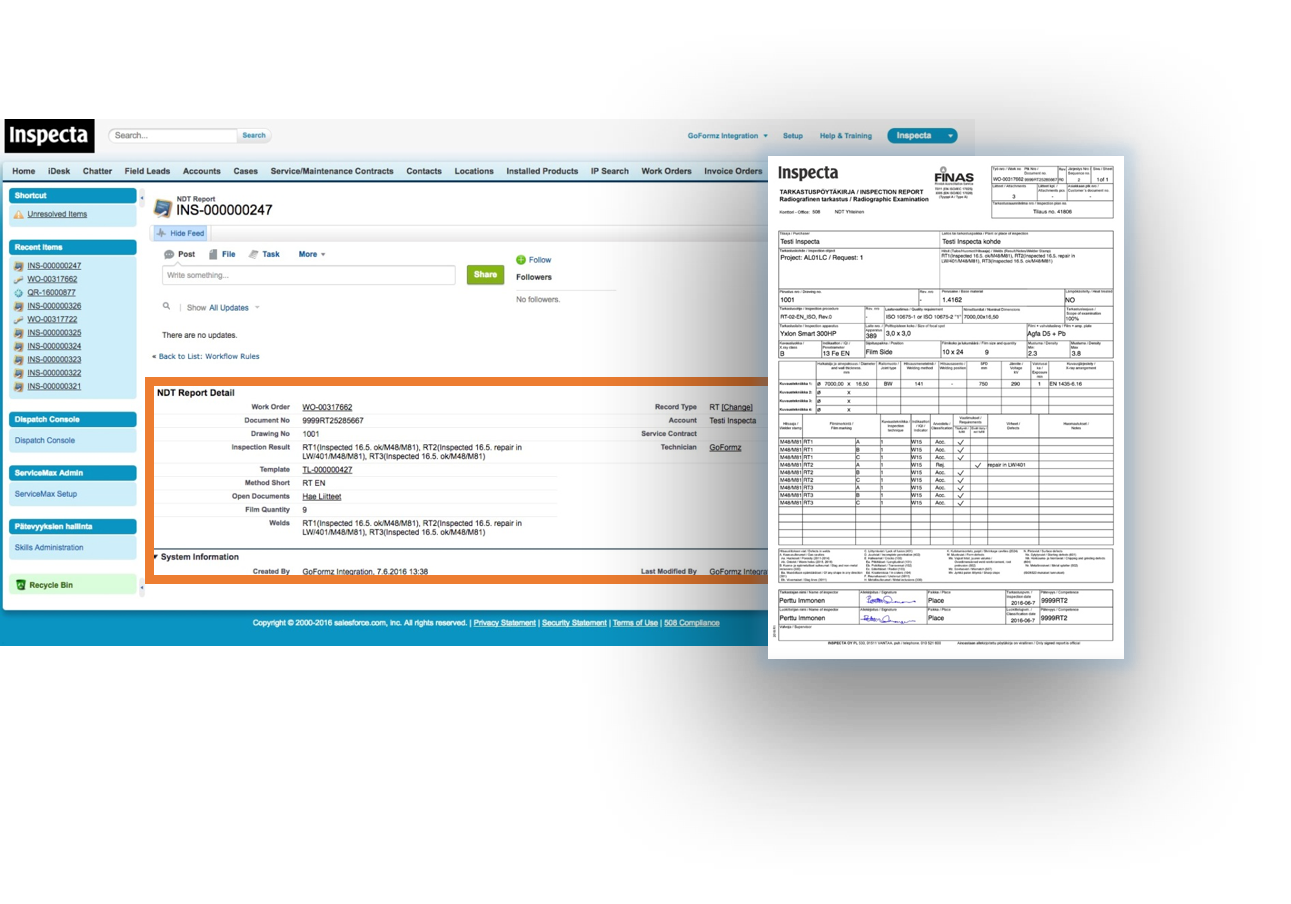
Task: Open the ServiceMax Setup link
Action: pyautogui.click(x=45, y=494)
